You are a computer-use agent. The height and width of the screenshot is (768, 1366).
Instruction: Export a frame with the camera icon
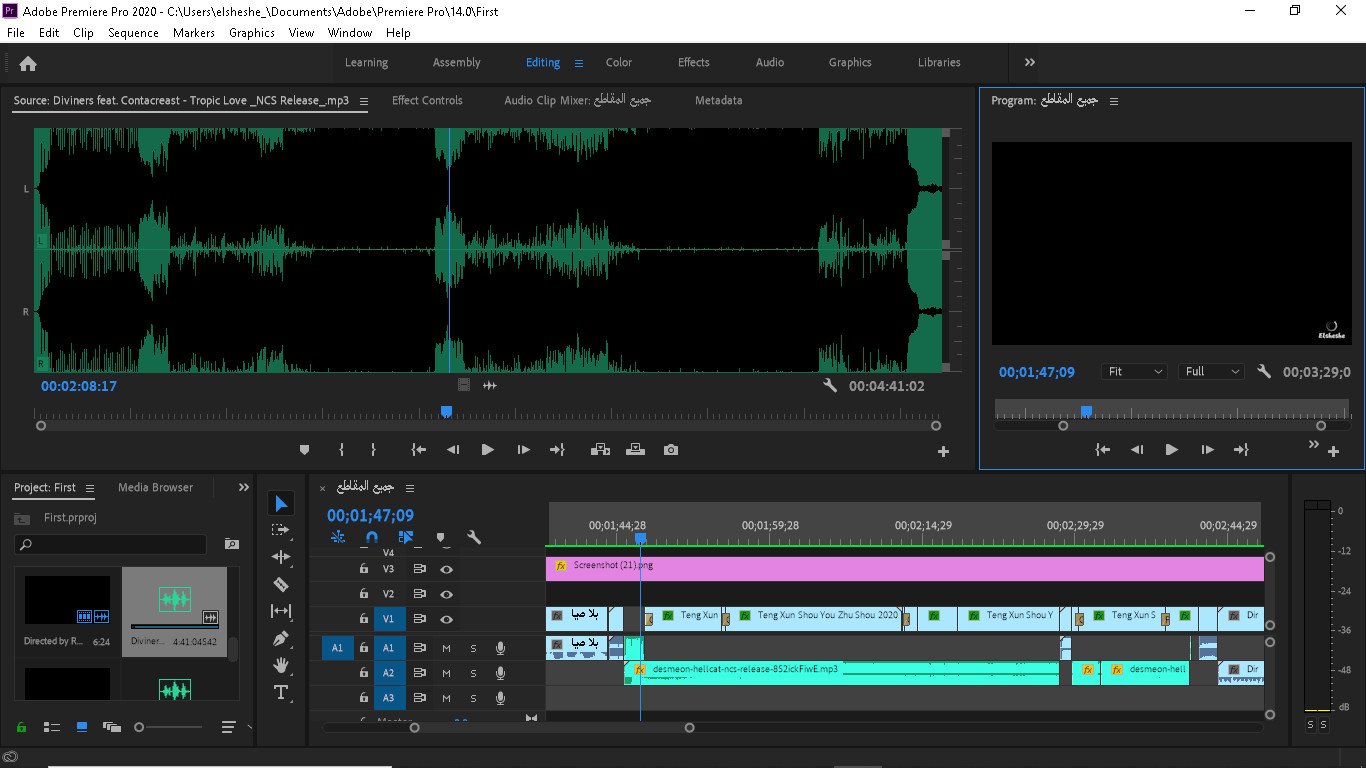pos(670,449)
